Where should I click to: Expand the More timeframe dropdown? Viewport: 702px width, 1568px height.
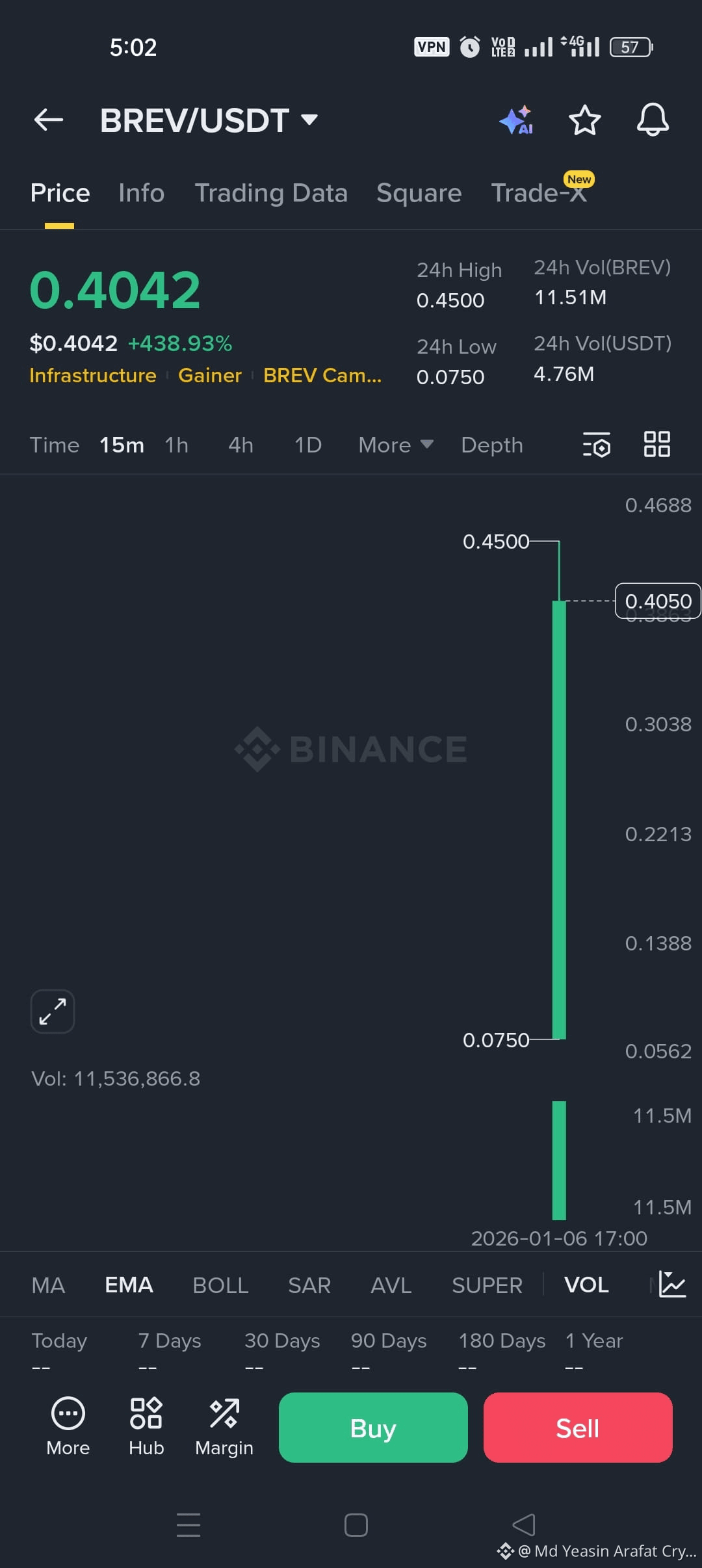[396, 445]
